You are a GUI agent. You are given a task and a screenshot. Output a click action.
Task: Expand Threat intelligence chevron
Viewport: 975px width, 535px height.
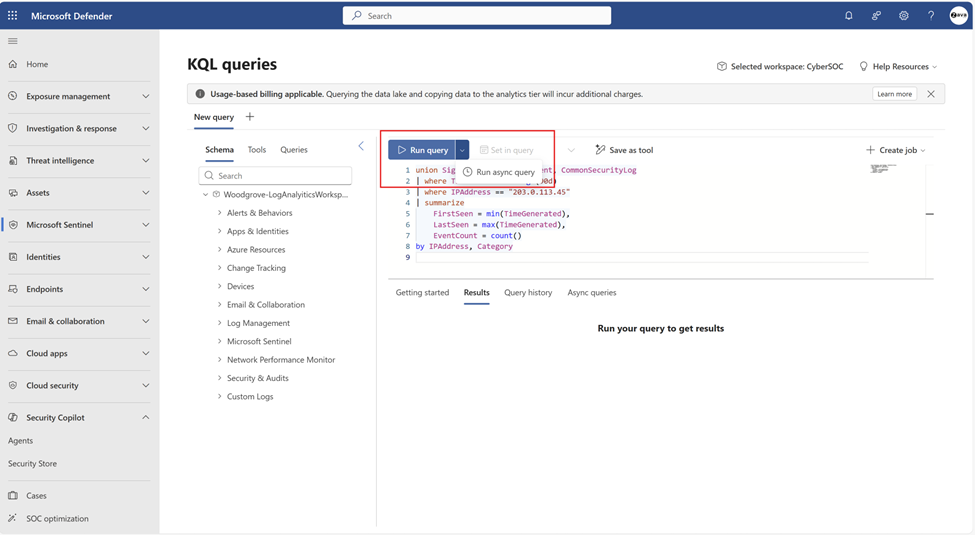146,160
